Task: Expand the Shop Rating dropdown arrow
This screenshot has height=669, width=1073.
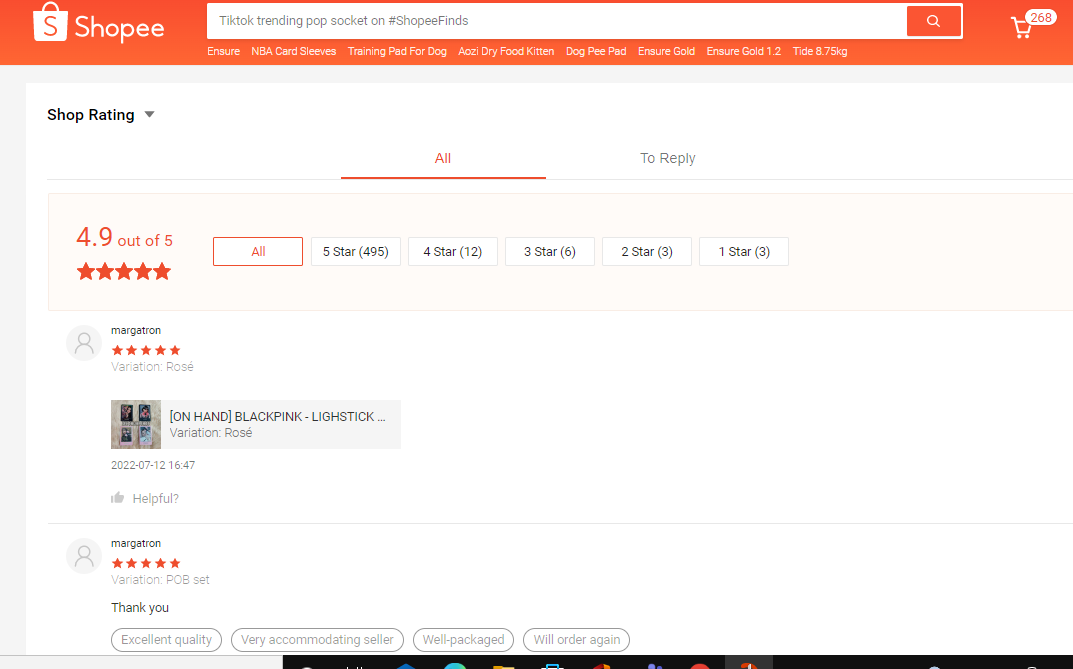Action: pos(150,115)
